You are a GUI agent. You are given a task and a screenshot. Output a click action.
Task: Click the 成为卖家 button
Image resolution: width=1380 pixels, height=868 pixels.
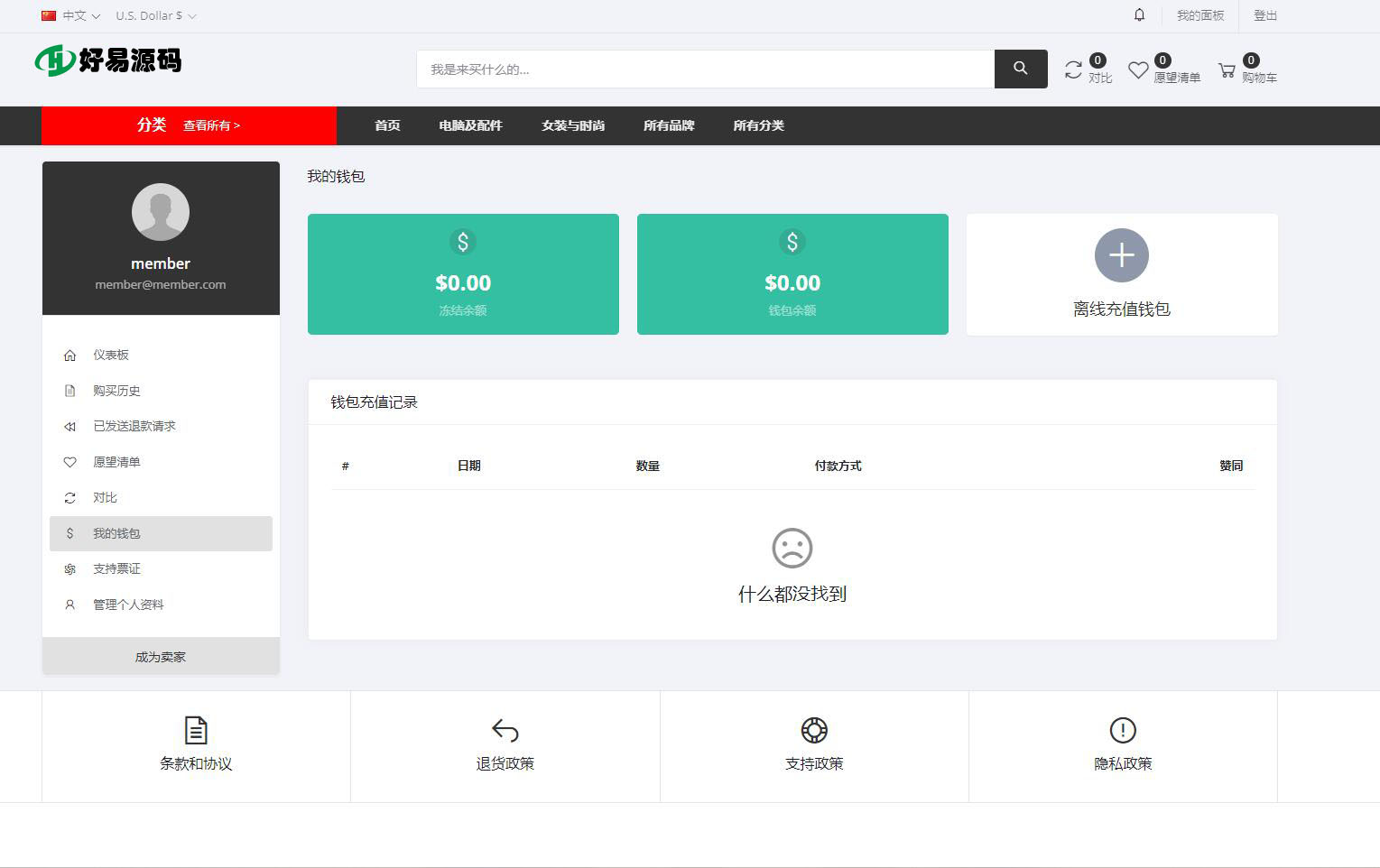coord(161,656)
